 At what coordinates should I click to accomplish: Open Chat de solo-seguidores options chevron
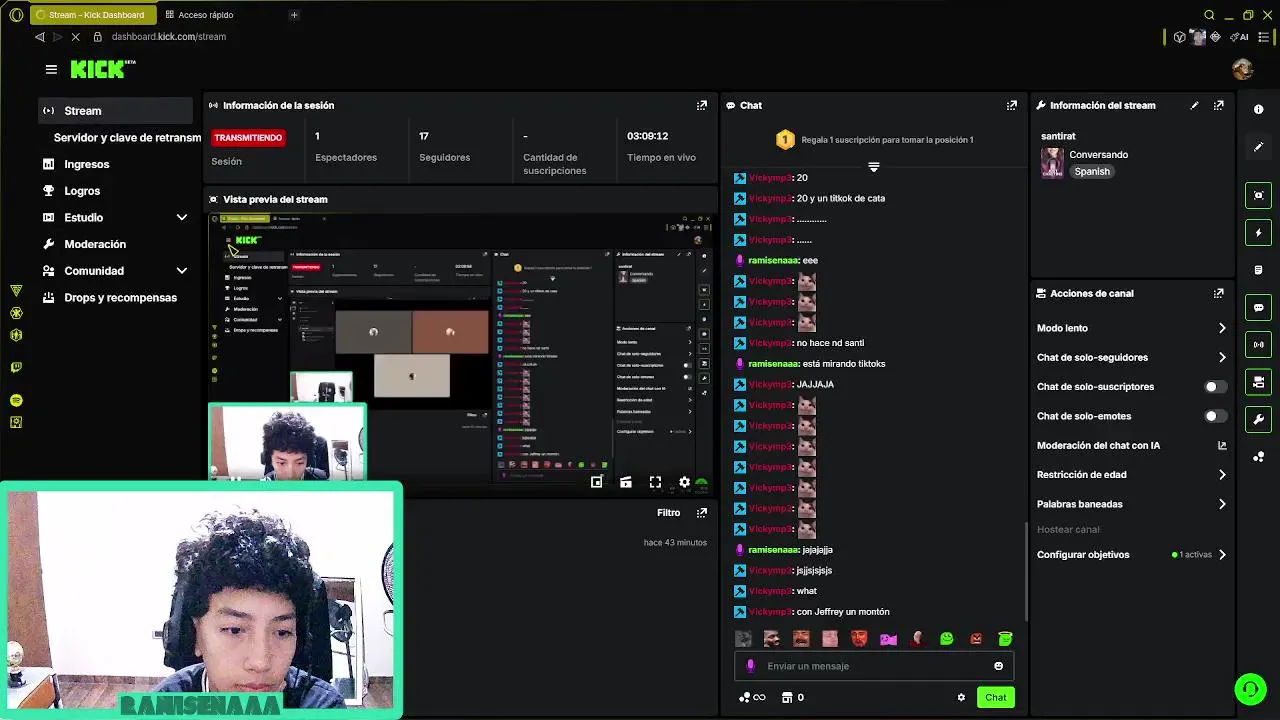1222,357
